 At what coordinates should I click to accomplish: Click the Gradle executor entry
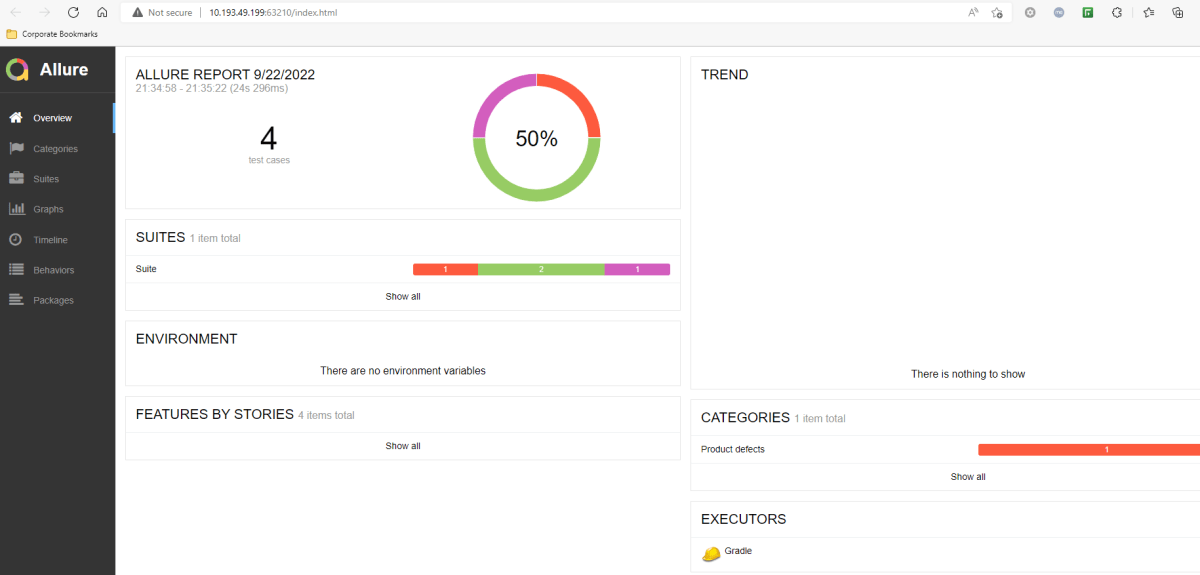pyautogui.click(x=738, y=551)
